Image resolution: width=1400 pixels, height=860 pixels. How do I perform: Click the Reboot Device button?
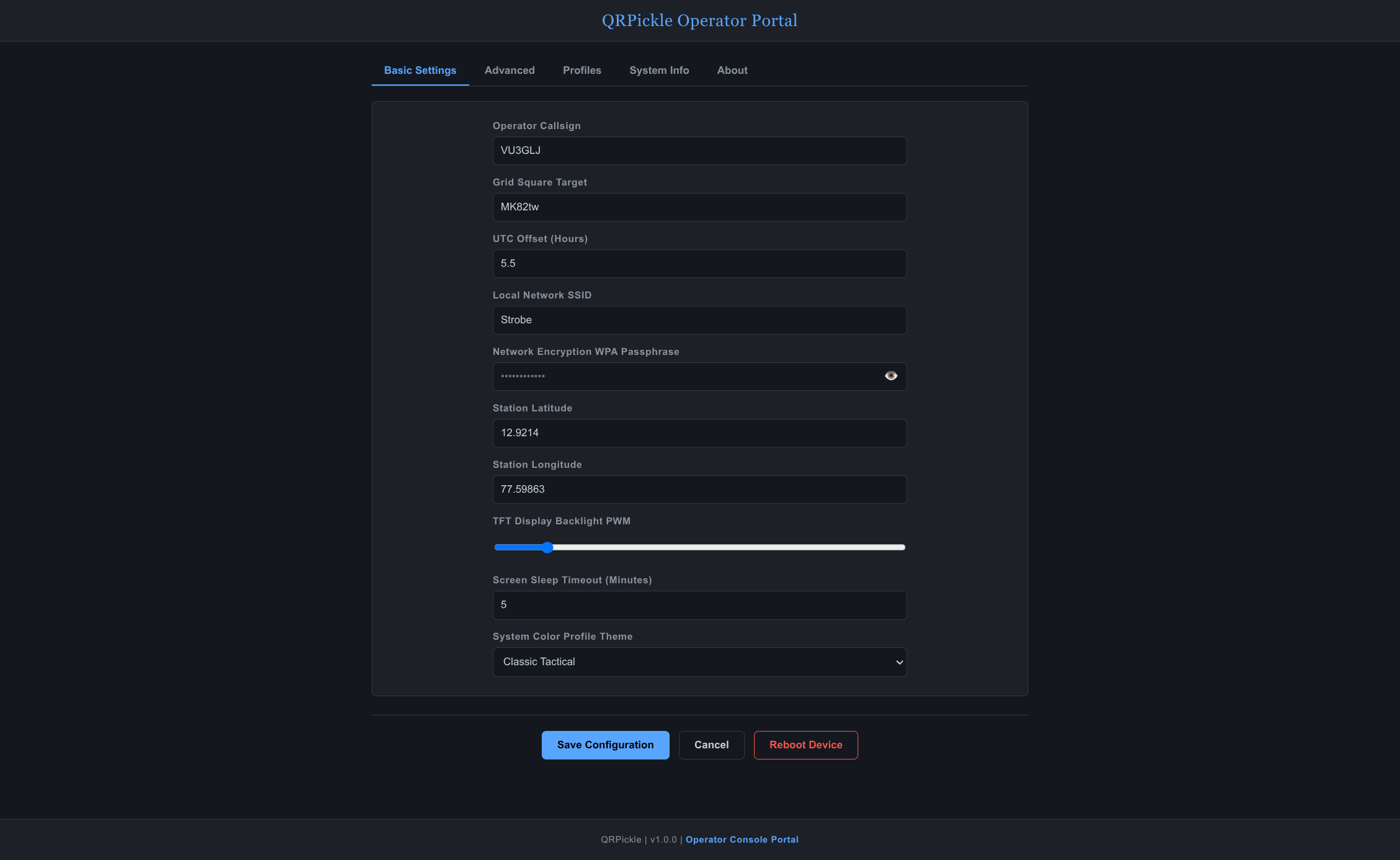click(805, 745)
